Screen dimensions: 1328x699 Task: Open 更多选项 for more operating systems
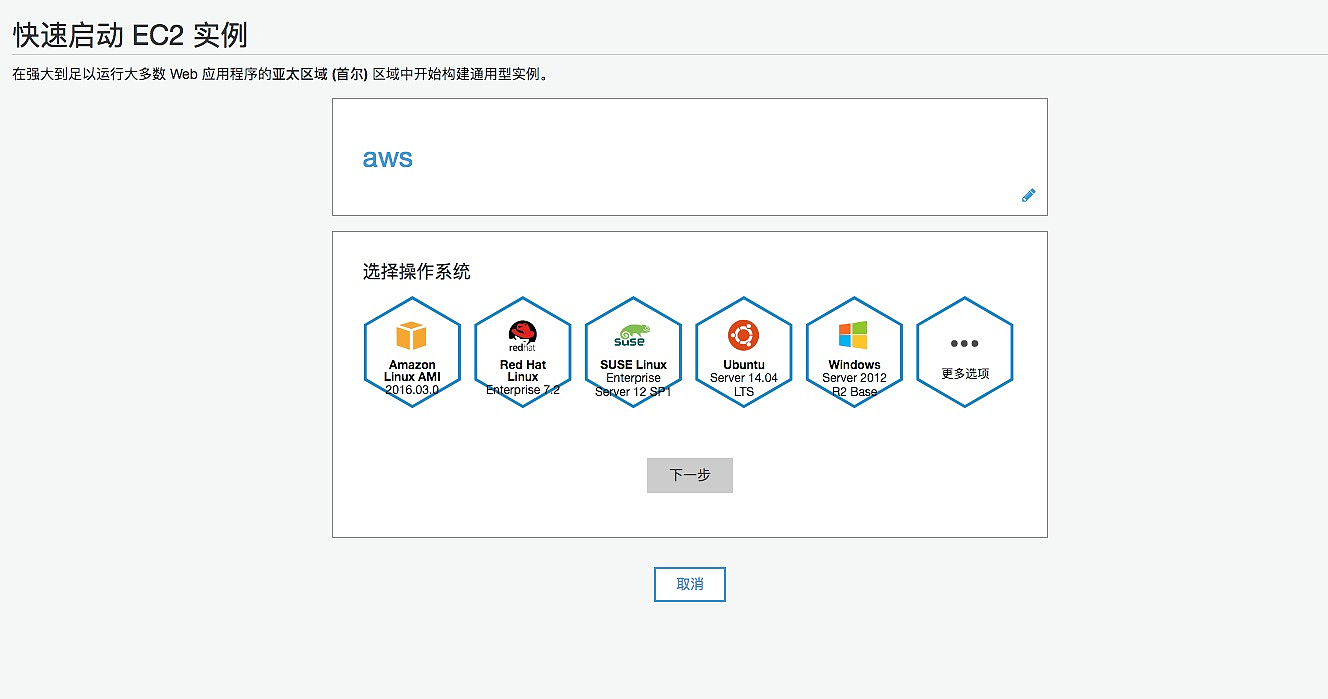[964, 352]
